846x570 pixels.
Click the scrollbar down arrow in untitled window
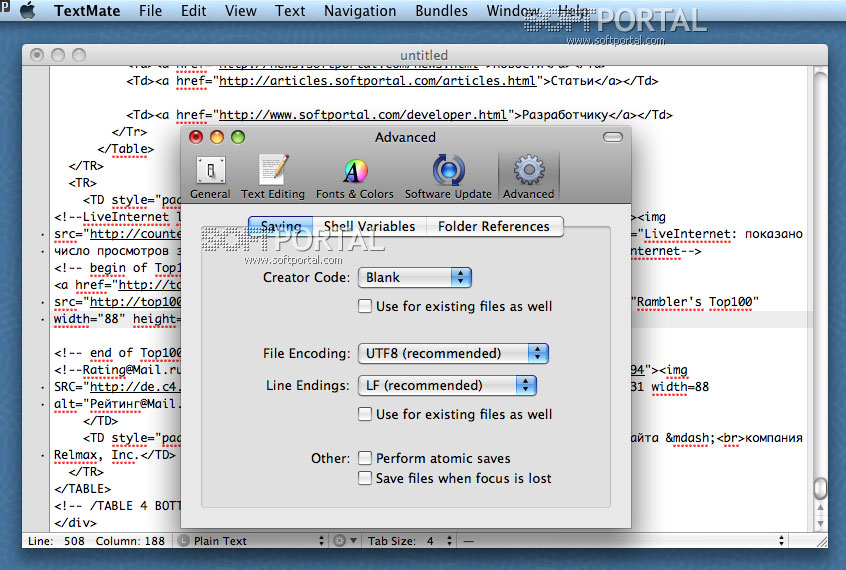point(820,524)
